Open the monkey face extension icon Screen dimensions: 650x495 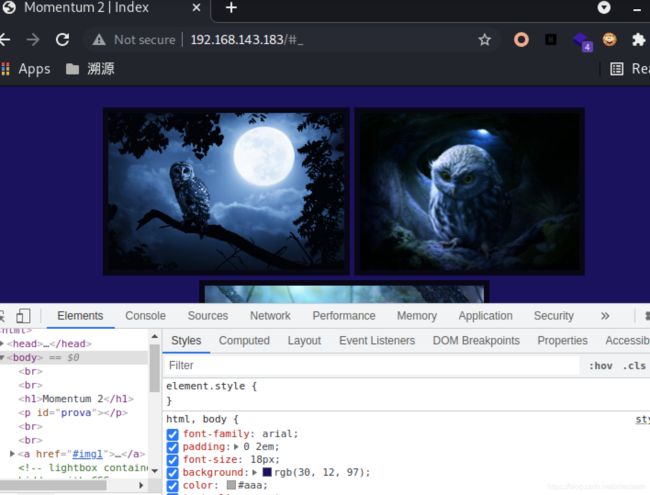[x=609, y=40]
